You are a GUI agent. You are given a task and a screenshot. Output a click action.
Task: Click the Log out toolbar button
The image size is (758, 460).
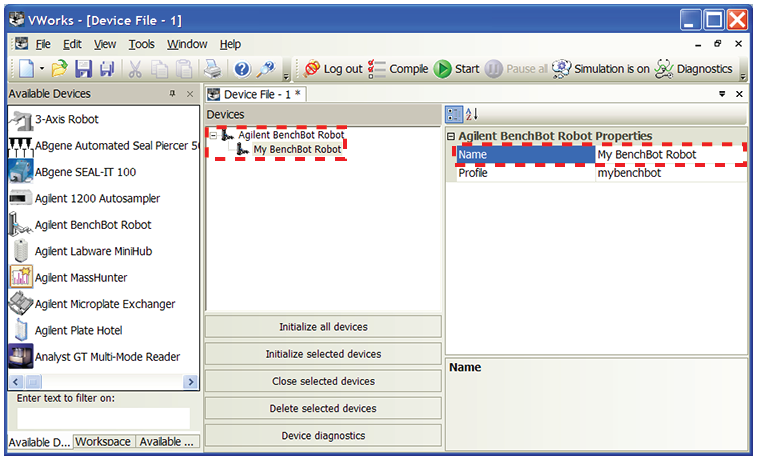(x=332, y=69)
